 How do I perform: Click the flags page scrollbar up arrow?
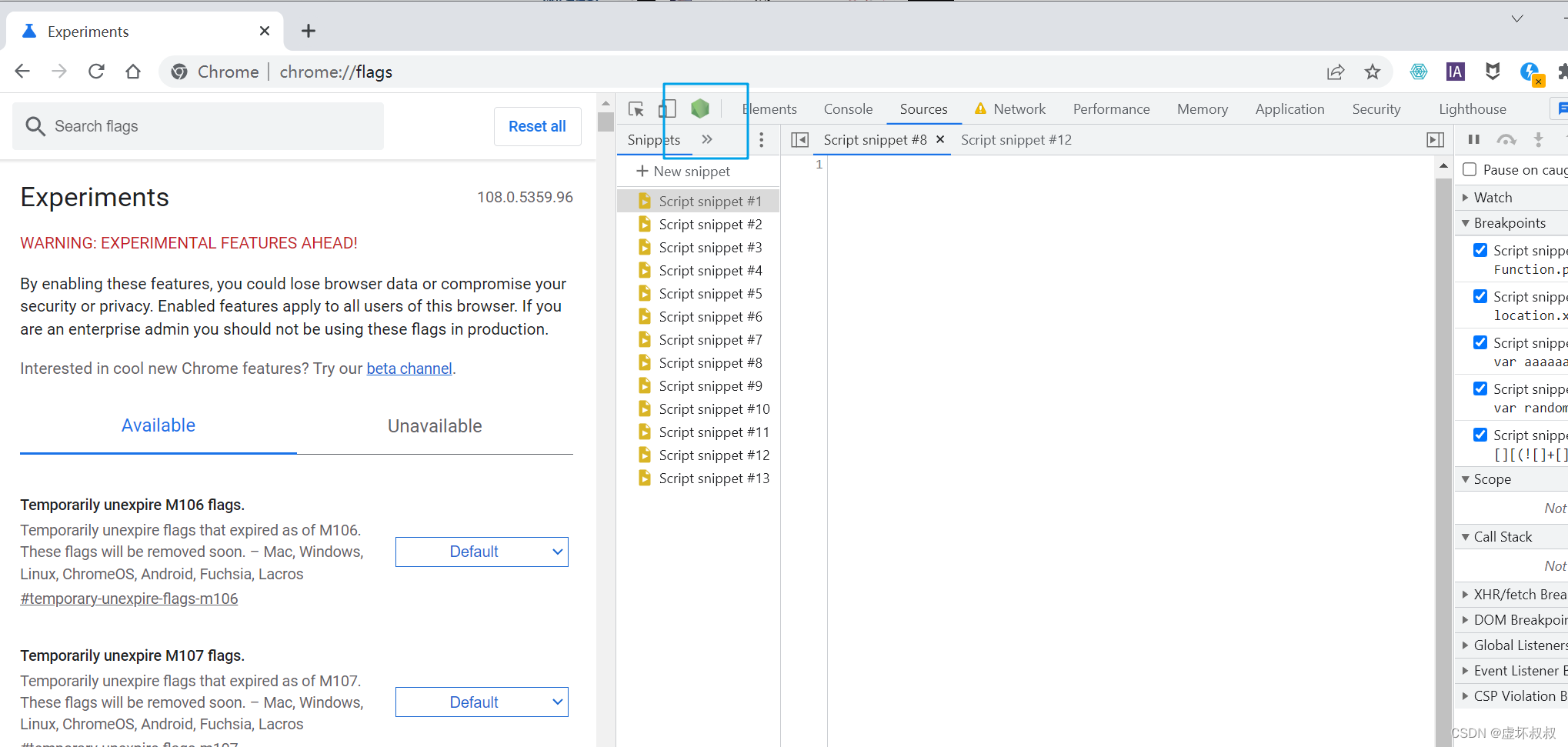point(606,102)
